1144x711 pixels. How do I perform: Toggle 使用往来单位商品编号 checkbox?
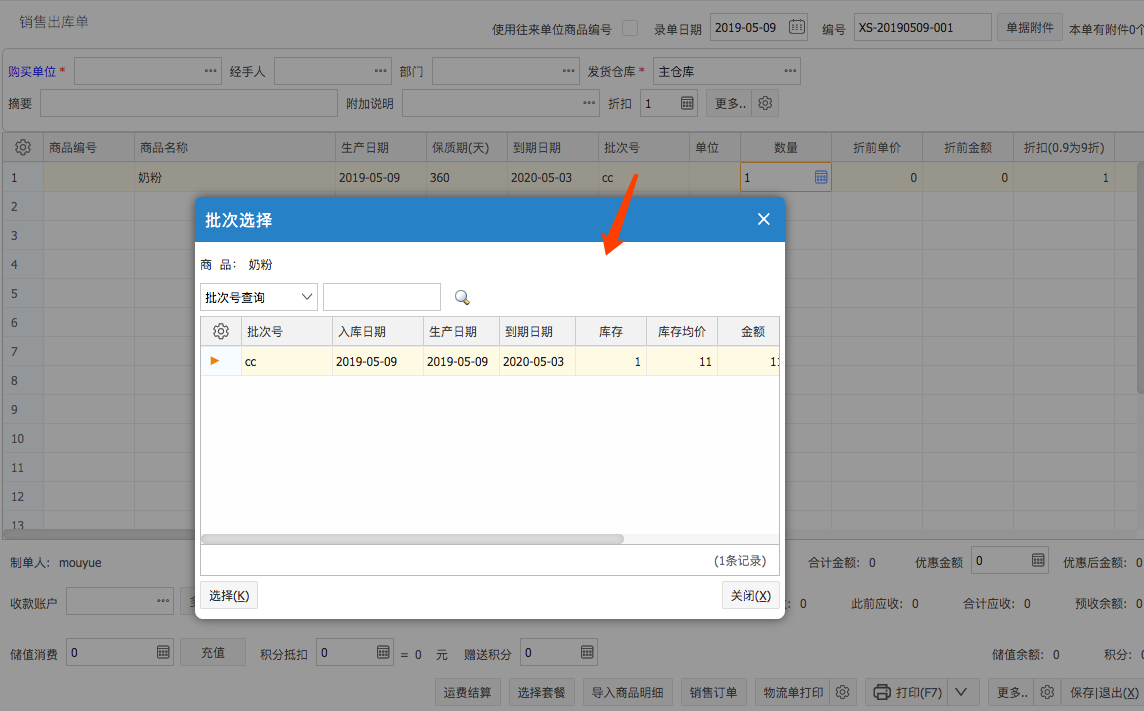[x=630, y=28]
